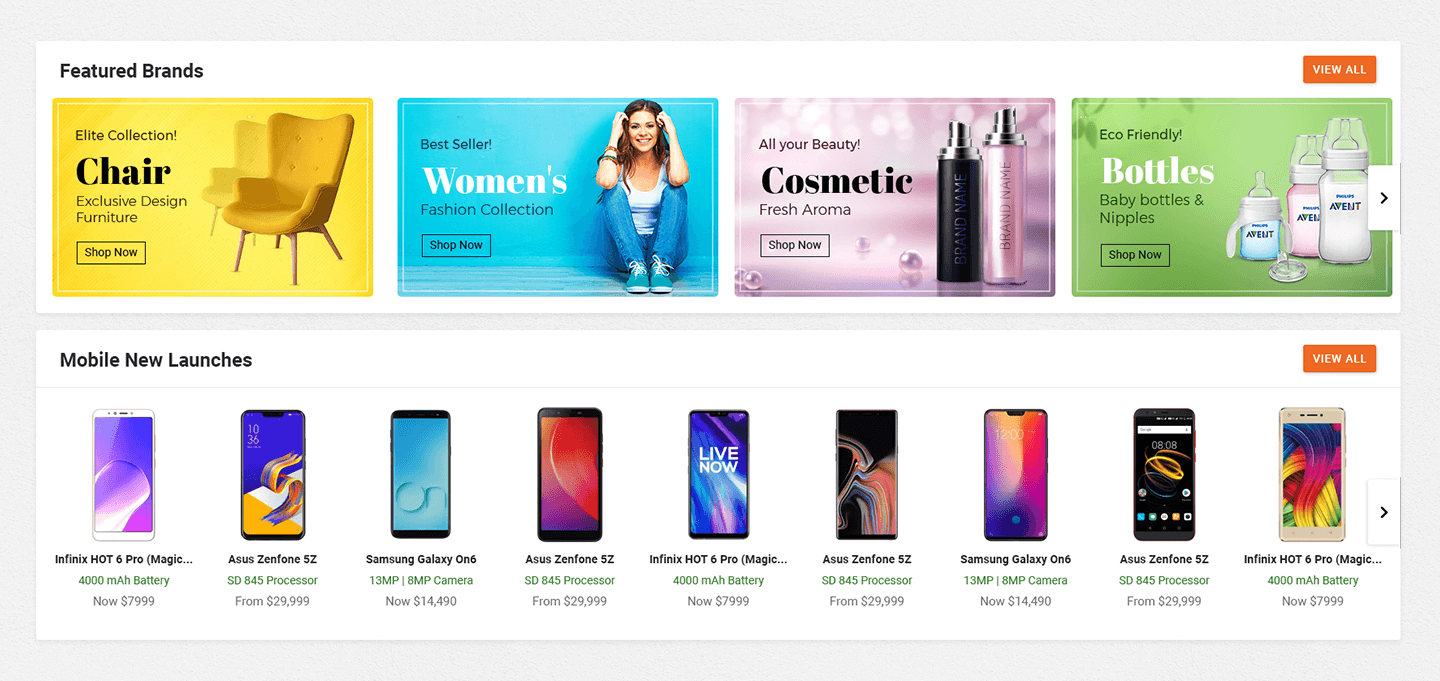Click Shop Now on the Chair banner

(x=111, y=253)
